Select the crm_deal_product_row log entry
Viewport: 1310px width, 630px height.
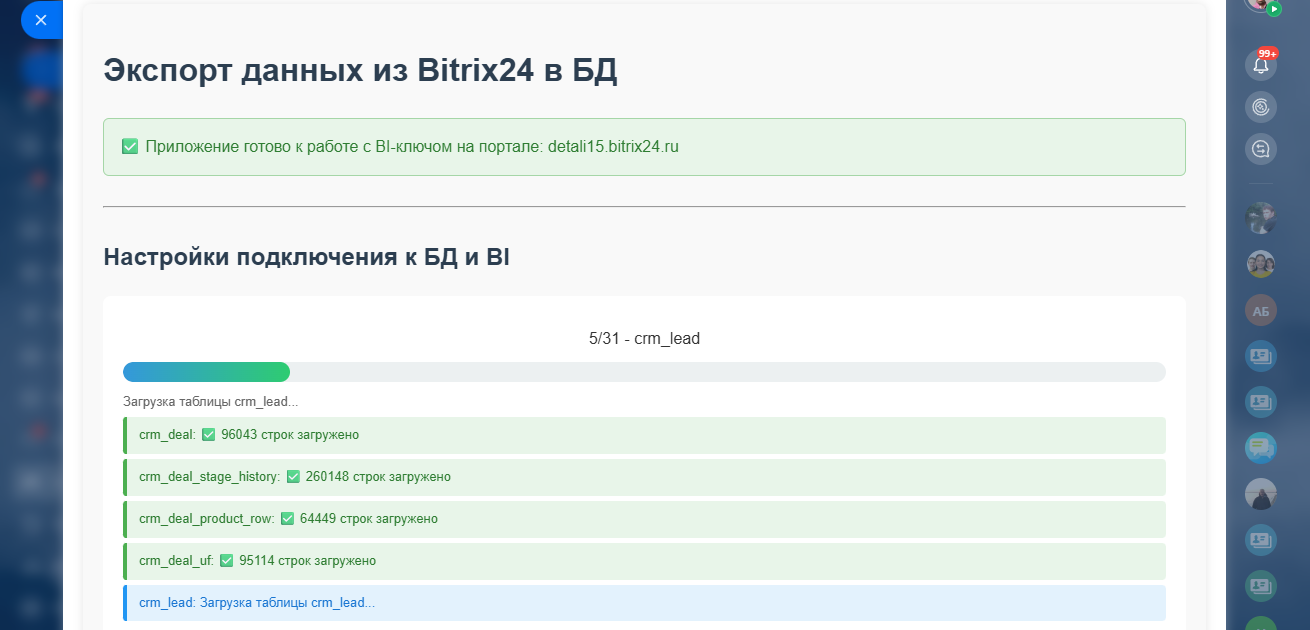(x=644, y=519)
